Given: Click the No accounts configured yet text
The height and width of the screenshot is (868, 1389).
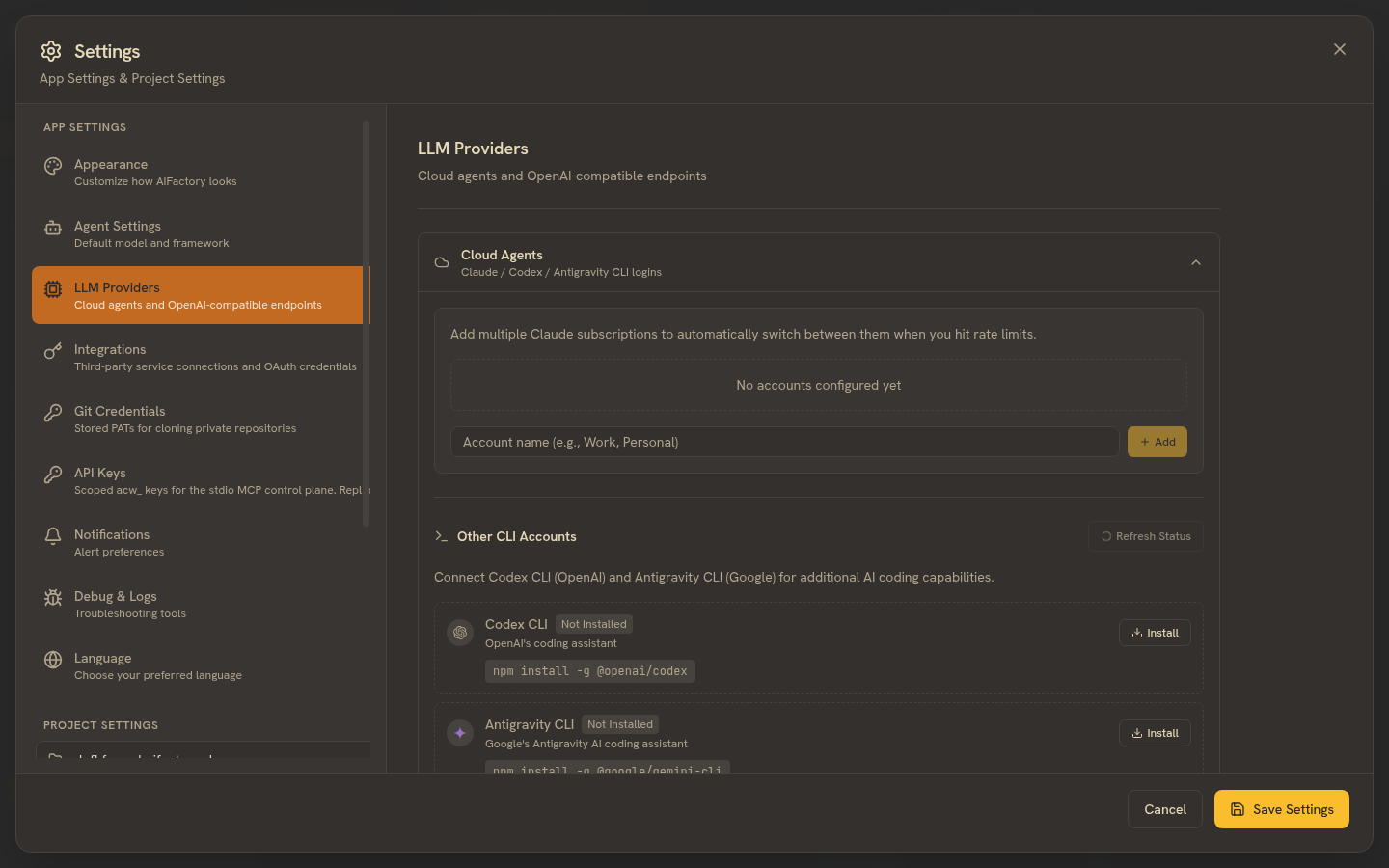Looking at the screenshot, I should [819, 385].
